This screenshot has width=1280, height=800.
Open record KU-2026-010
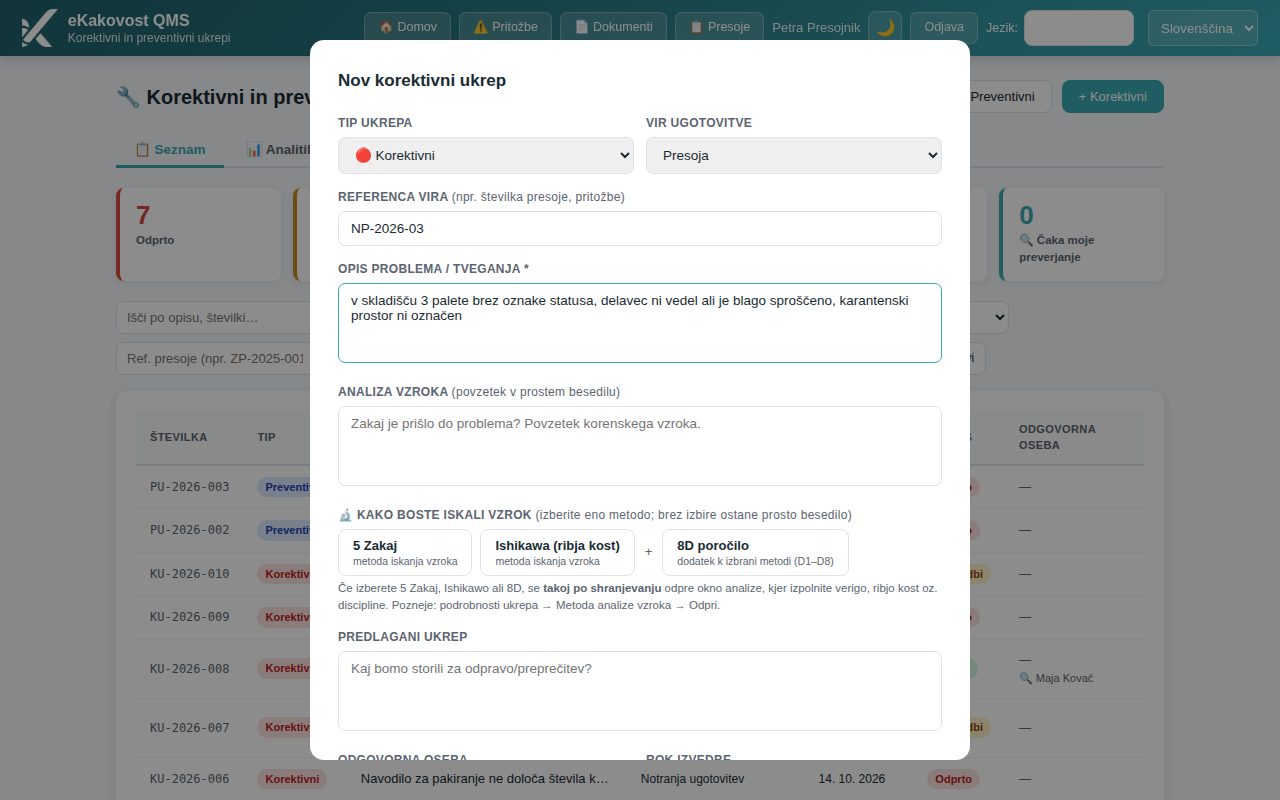(190, 574)
